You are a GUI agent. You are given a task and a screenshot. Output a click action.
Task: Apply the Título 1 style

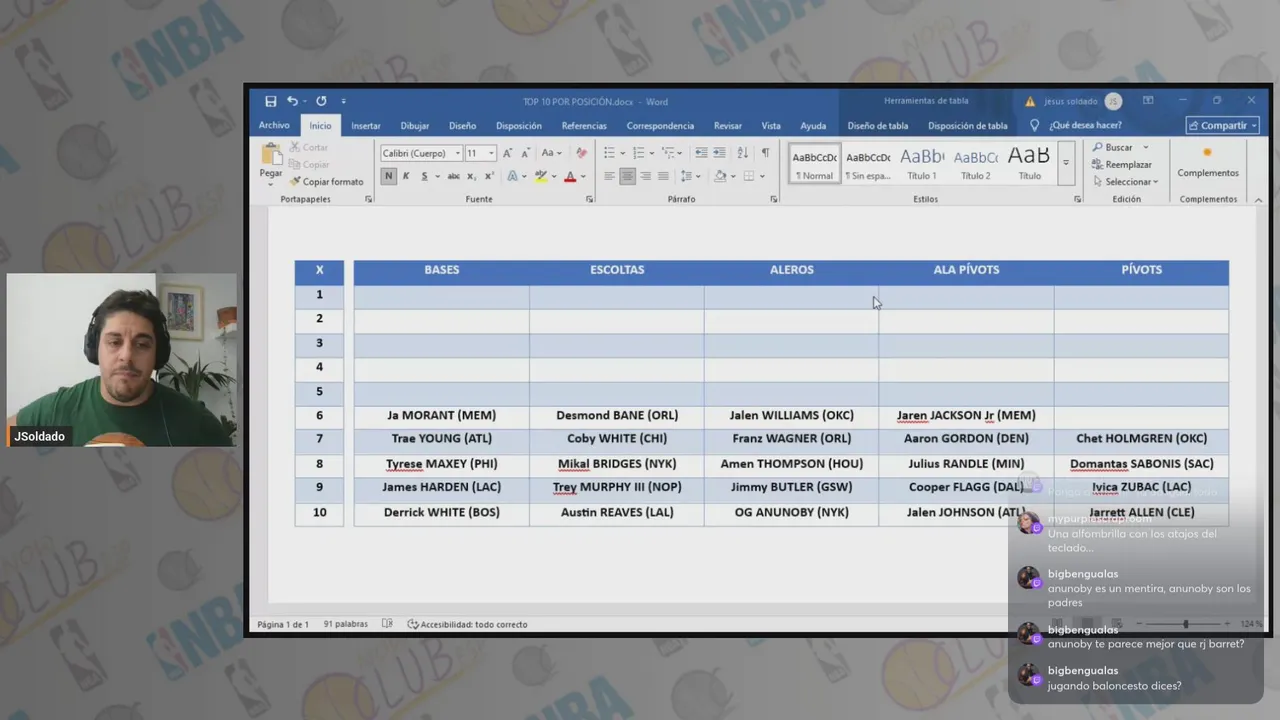click(922, 164)
